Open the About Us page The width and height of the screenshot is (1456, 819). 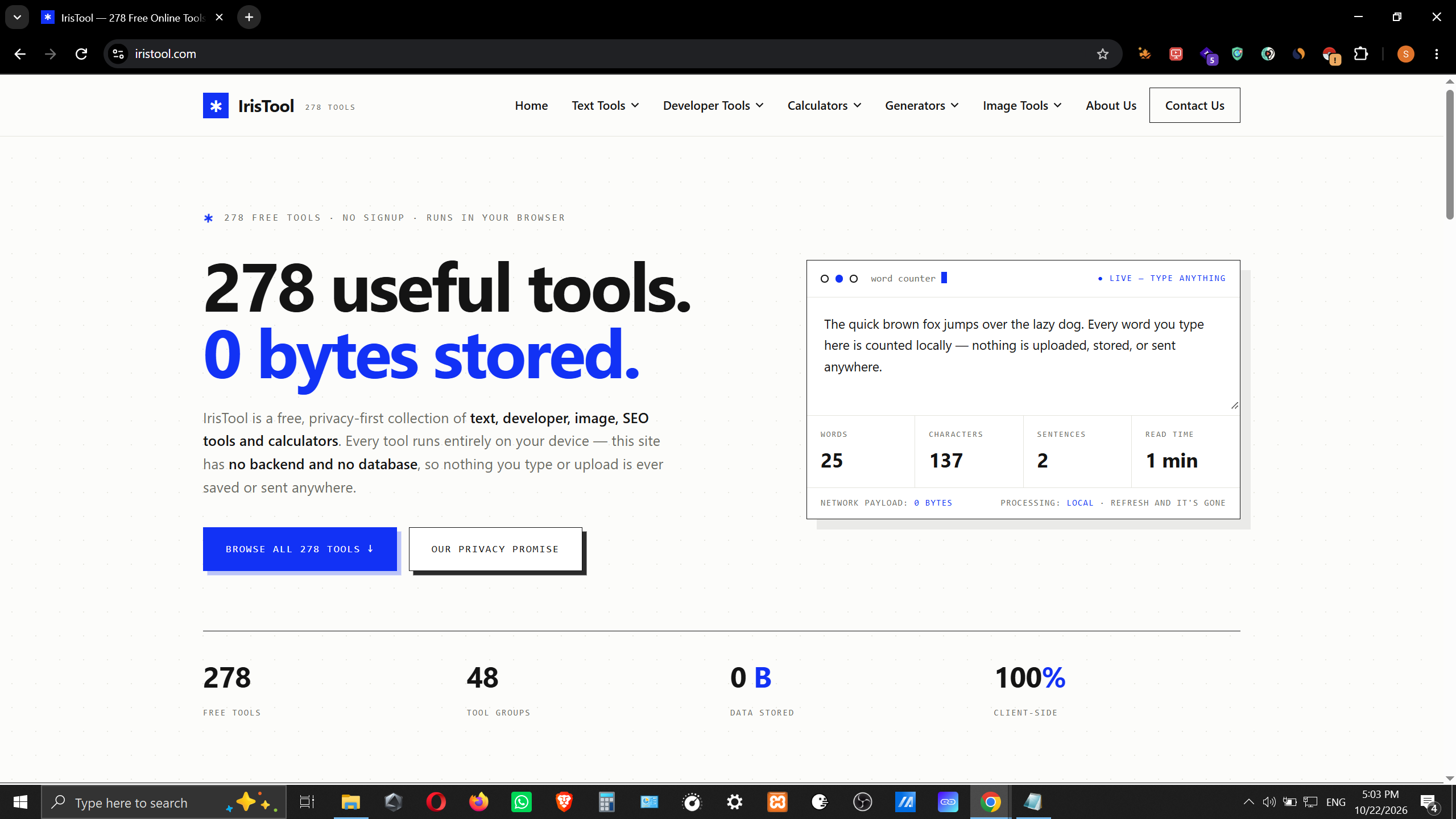1111,106
